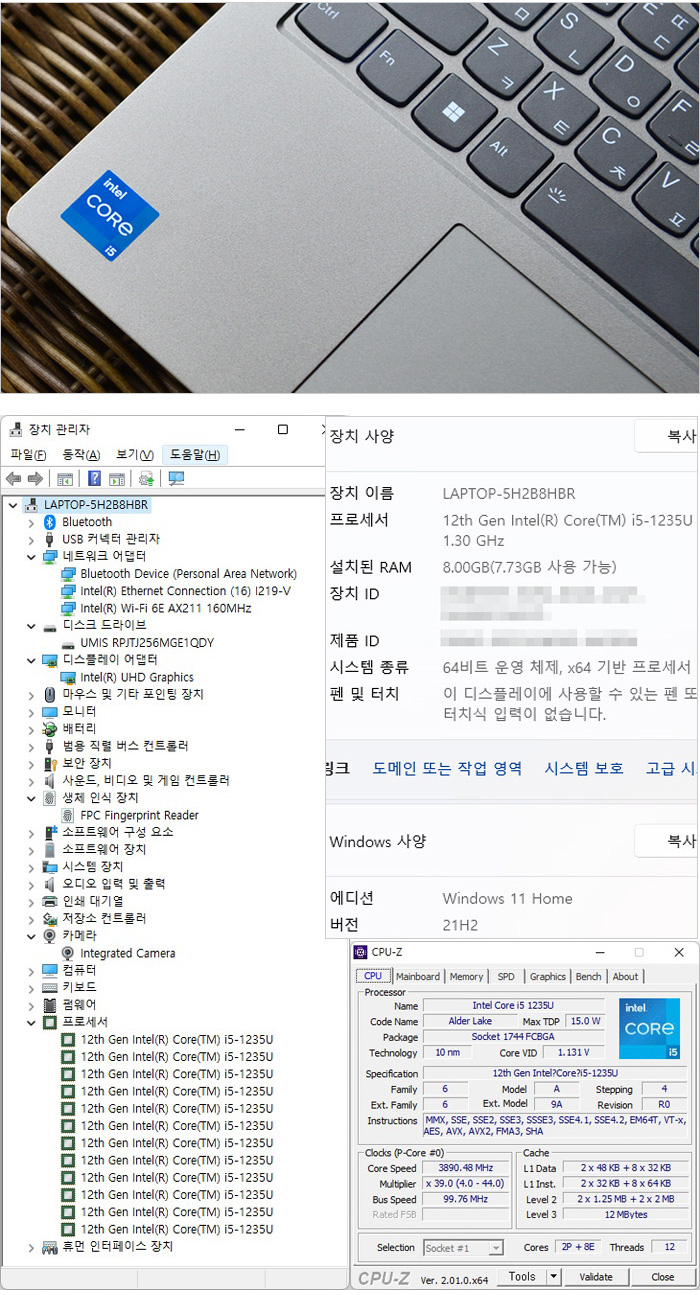Select the Integrated Camera device icon

[69, 953]
